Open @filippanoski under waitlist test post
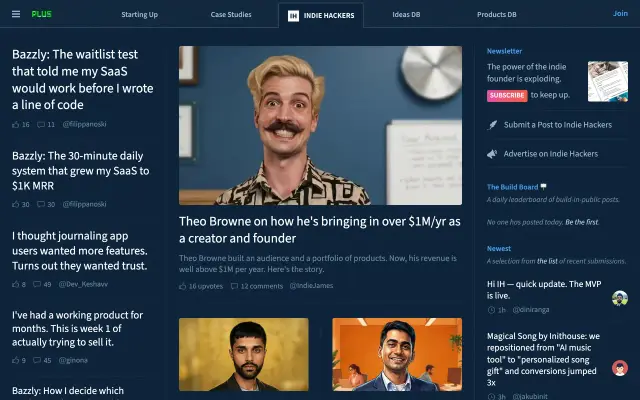 click(x=84, y=124)
